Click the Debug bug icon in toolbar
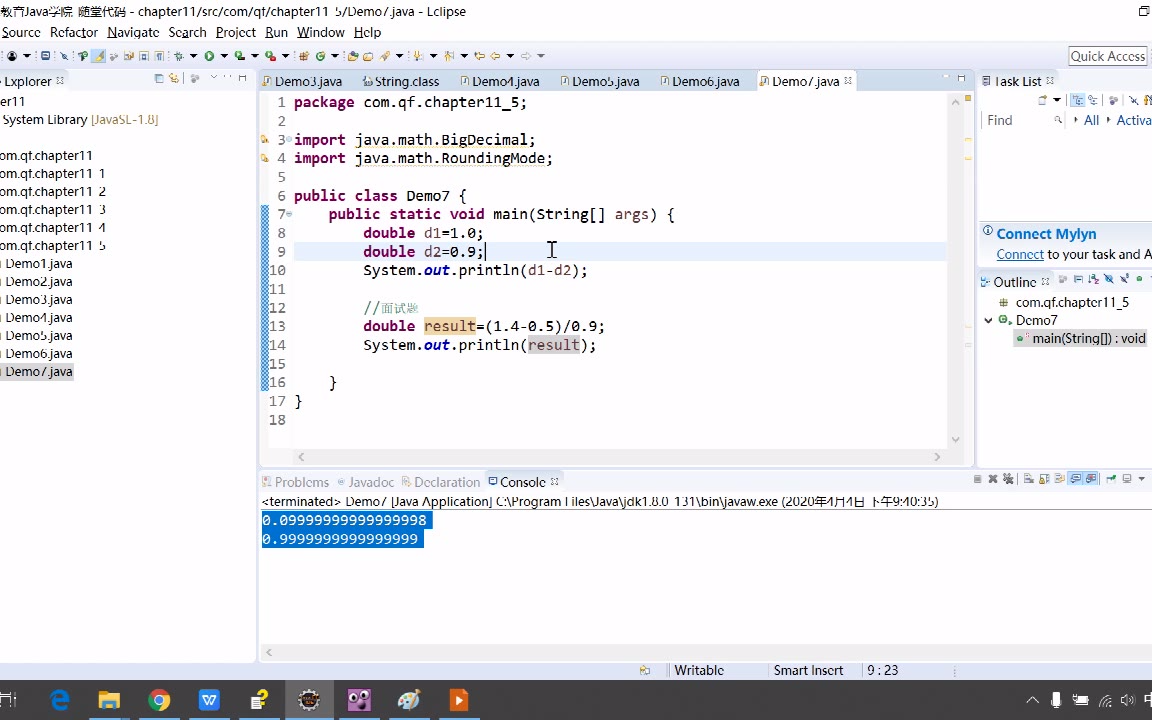 tap(179, 56)
